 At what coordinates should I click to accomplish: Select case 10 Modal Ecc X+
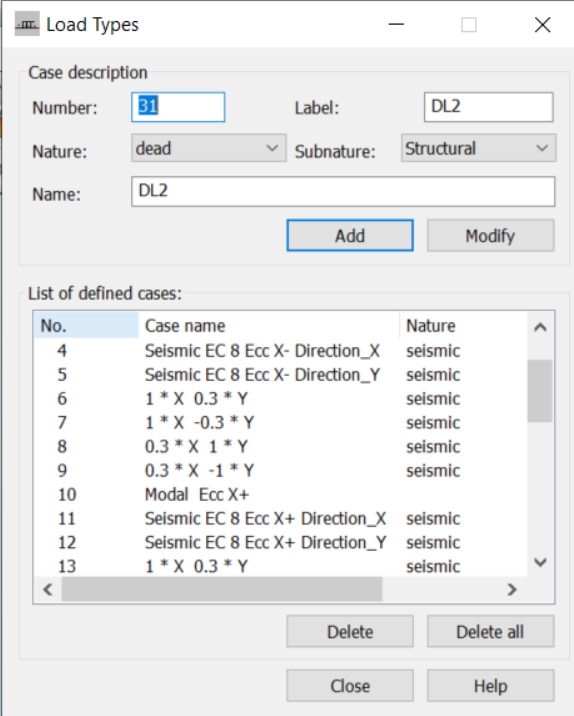280,495
